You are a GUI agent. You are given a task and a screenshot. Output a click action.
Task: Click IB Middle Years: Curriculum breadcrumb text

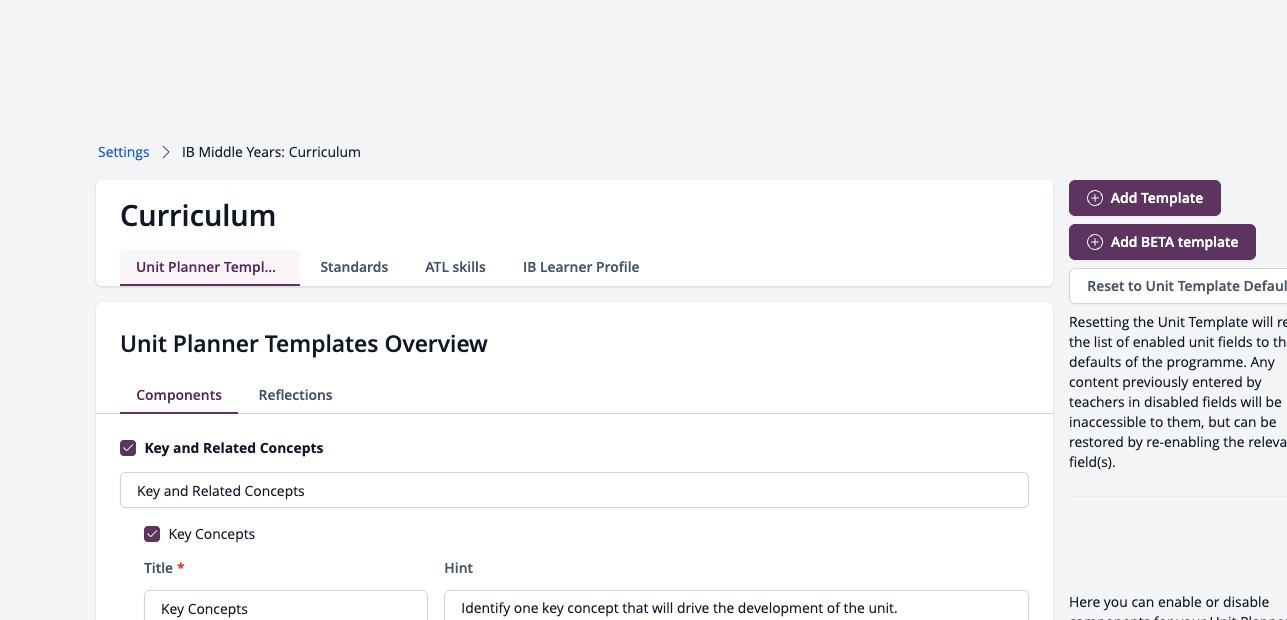click(x=271, y=153)
